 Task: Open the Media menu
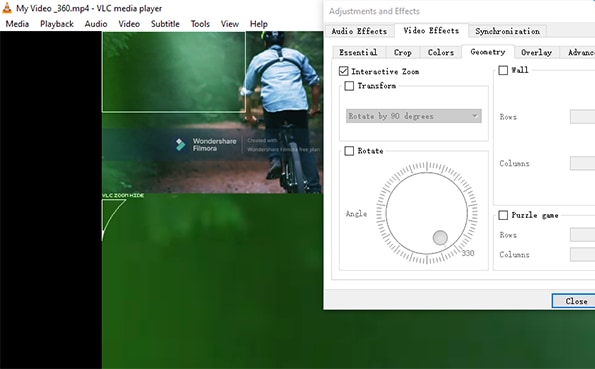click(17, 24)
